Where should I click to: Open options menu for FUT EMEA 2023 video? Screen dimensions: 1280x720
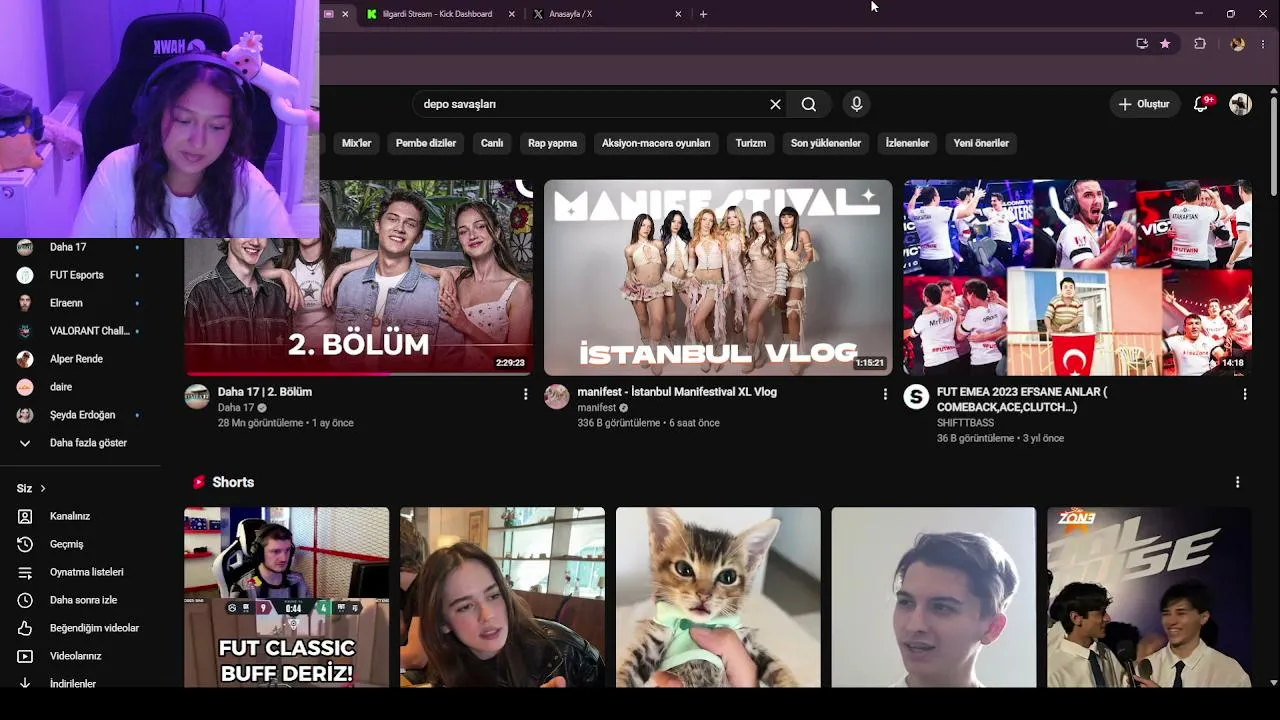(1245, 394)
